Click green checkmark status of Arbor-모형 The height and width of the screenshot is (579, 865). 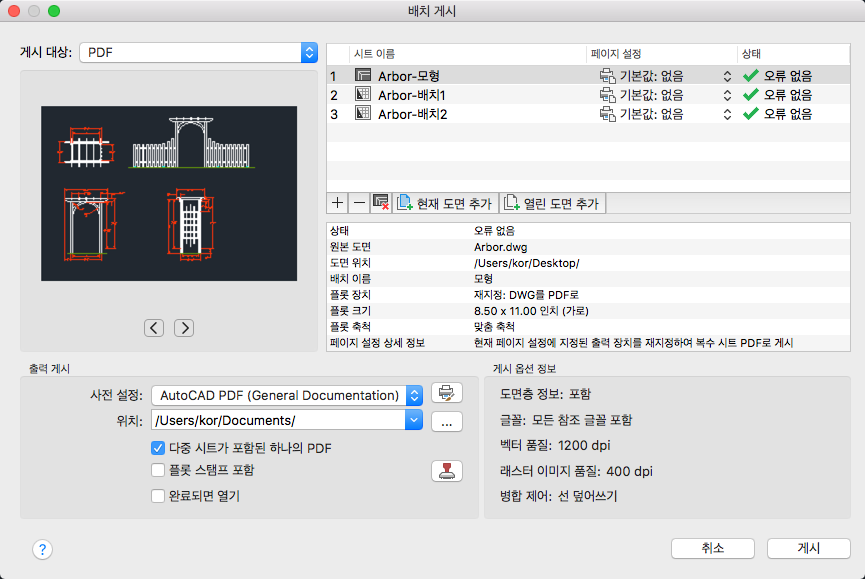[750, 75]
